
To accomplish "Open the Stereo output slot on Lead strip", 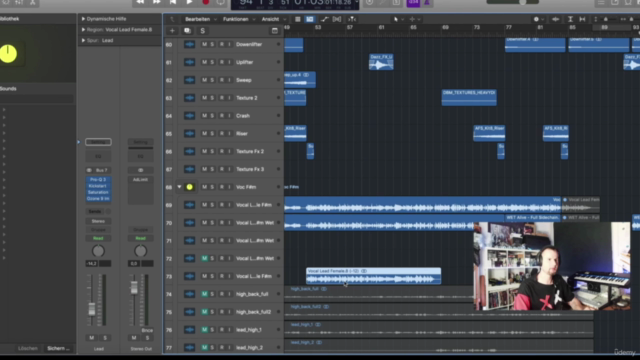I will (98, 221).
